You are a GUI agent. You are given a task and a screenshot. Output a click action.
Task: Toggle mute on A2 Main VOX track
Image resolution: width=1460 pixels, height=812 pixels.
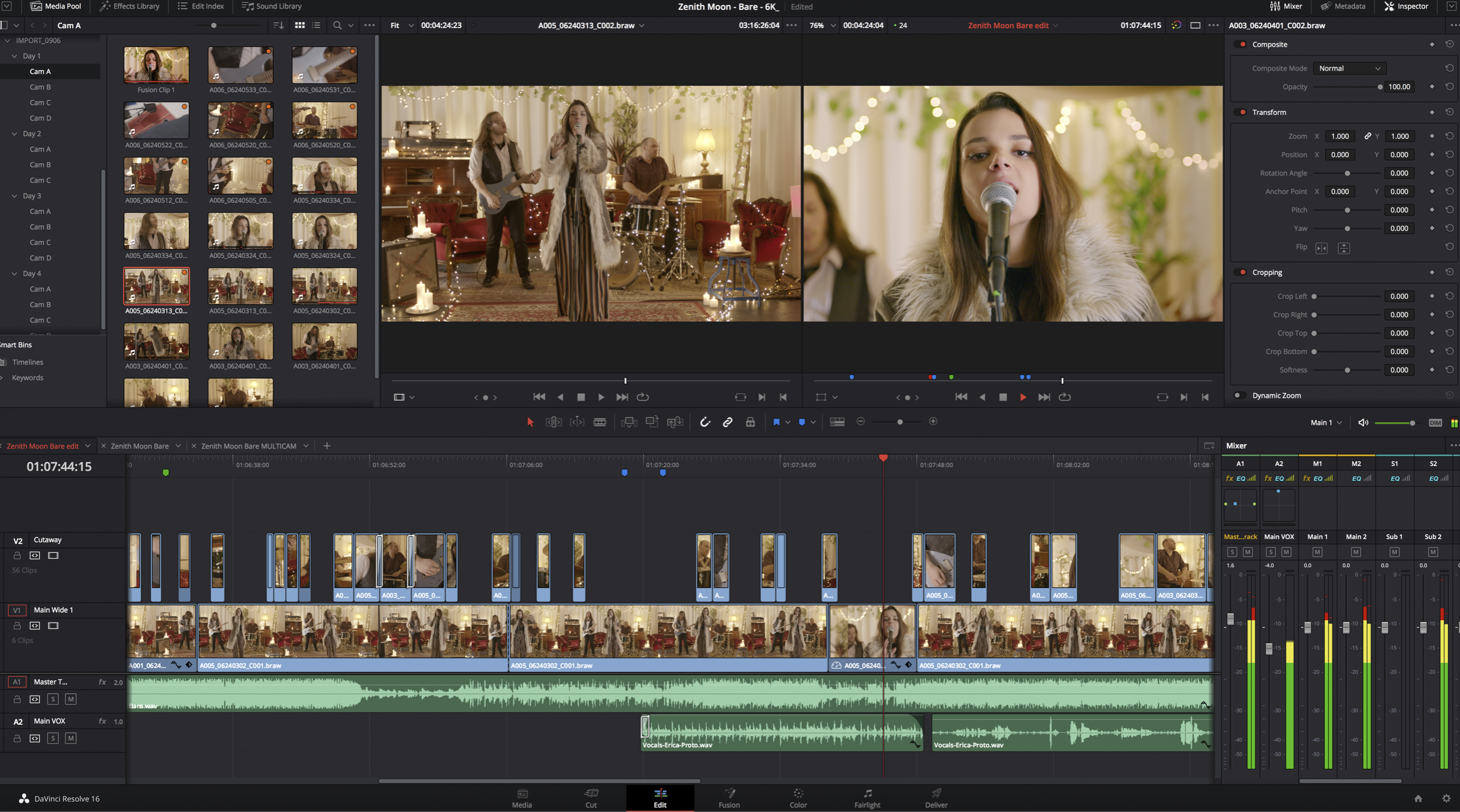click(x=70, y=738)
